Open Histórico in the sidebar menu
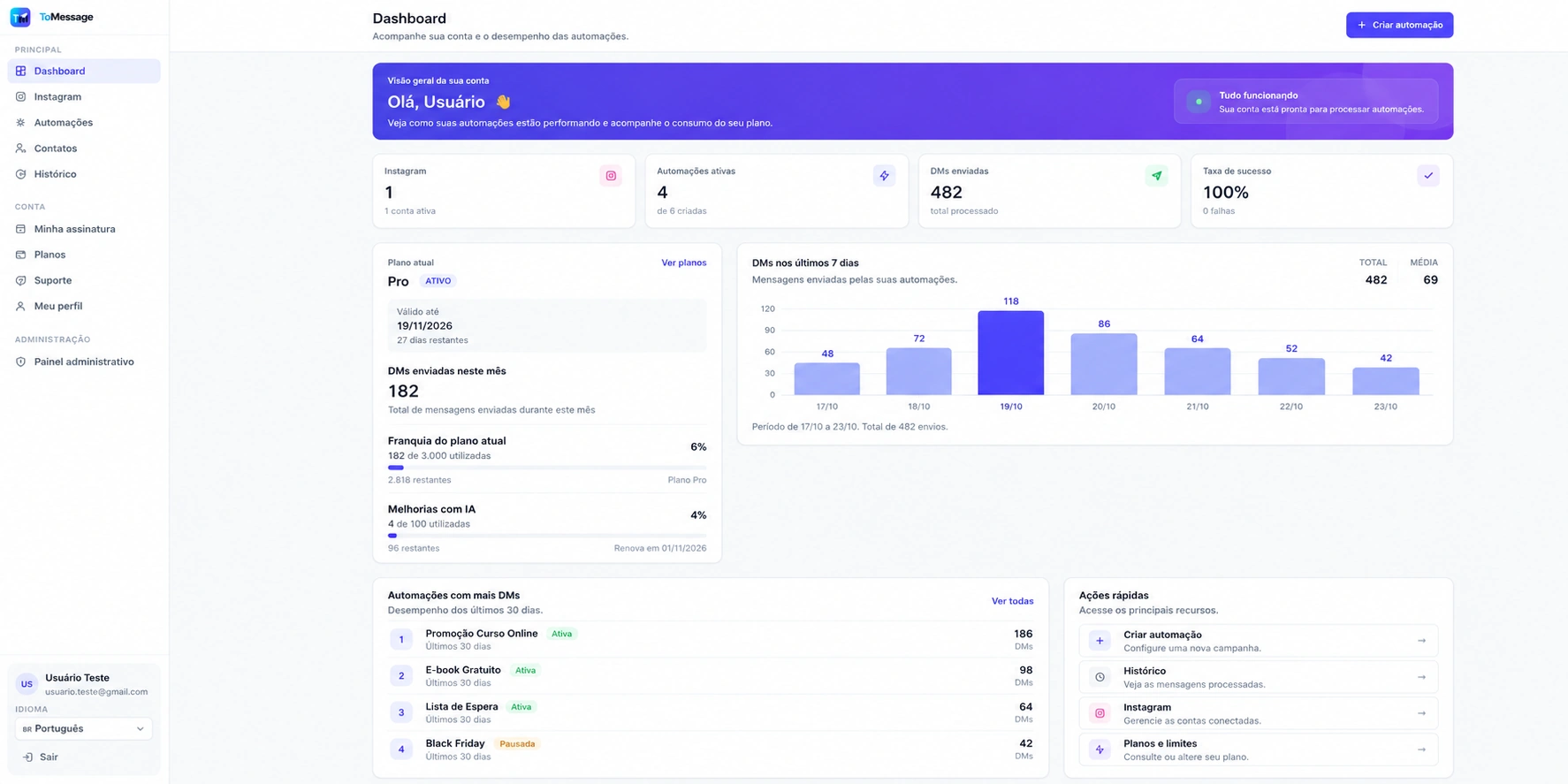Image resolution: width=1568 pixels, height=784 pixels. (84, 173)
